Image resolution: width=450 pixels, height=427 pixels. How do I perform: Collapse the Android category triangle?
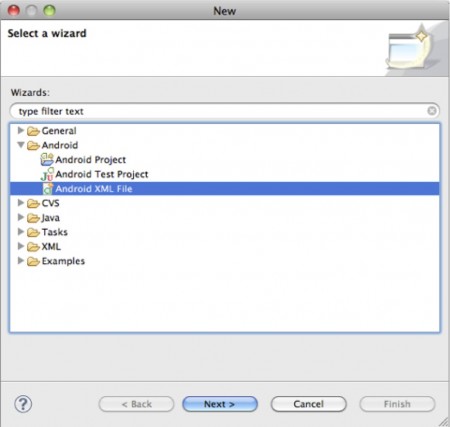coord(21,145)
